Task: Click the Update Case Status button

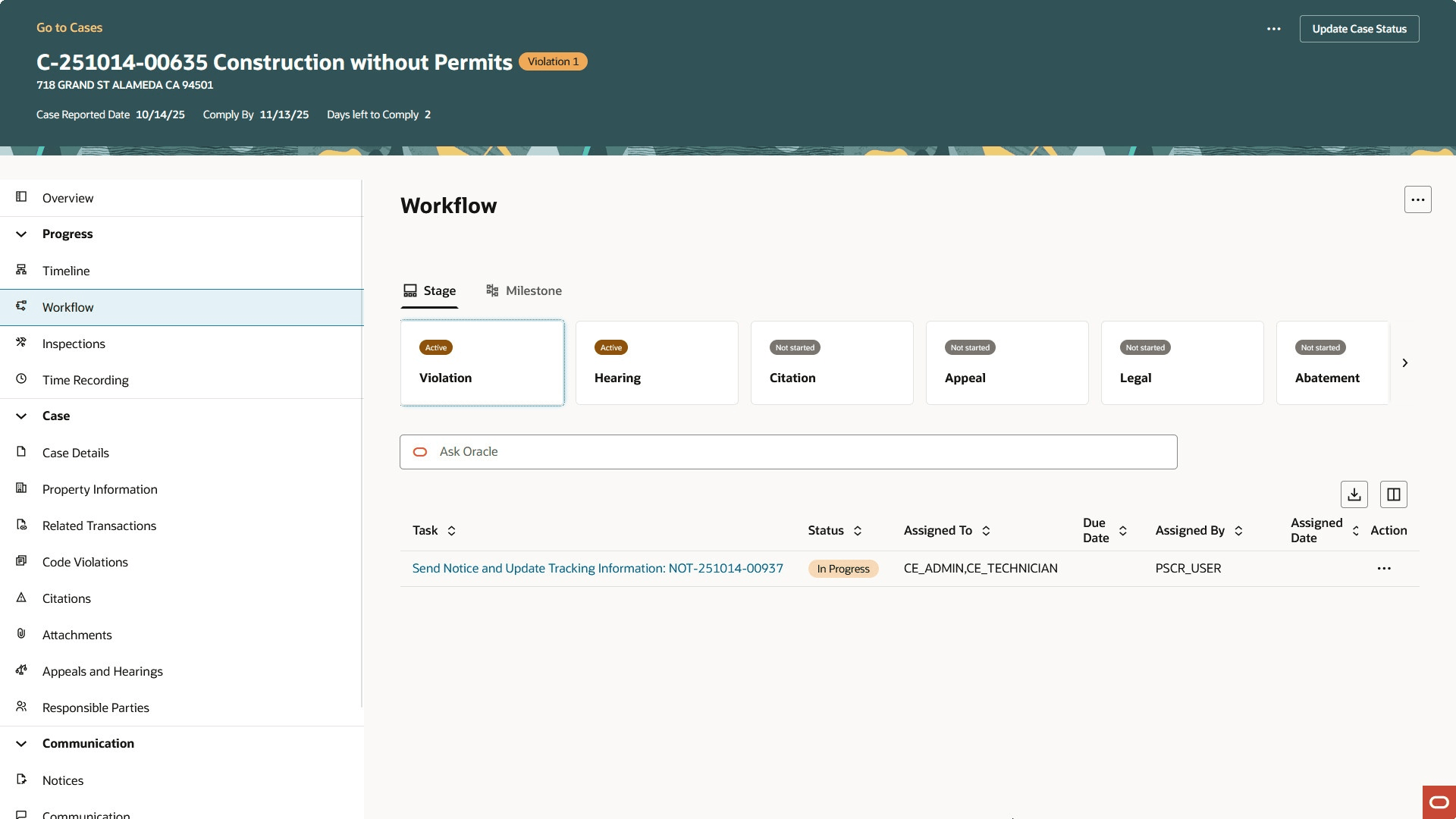Action: point(1359,28)
